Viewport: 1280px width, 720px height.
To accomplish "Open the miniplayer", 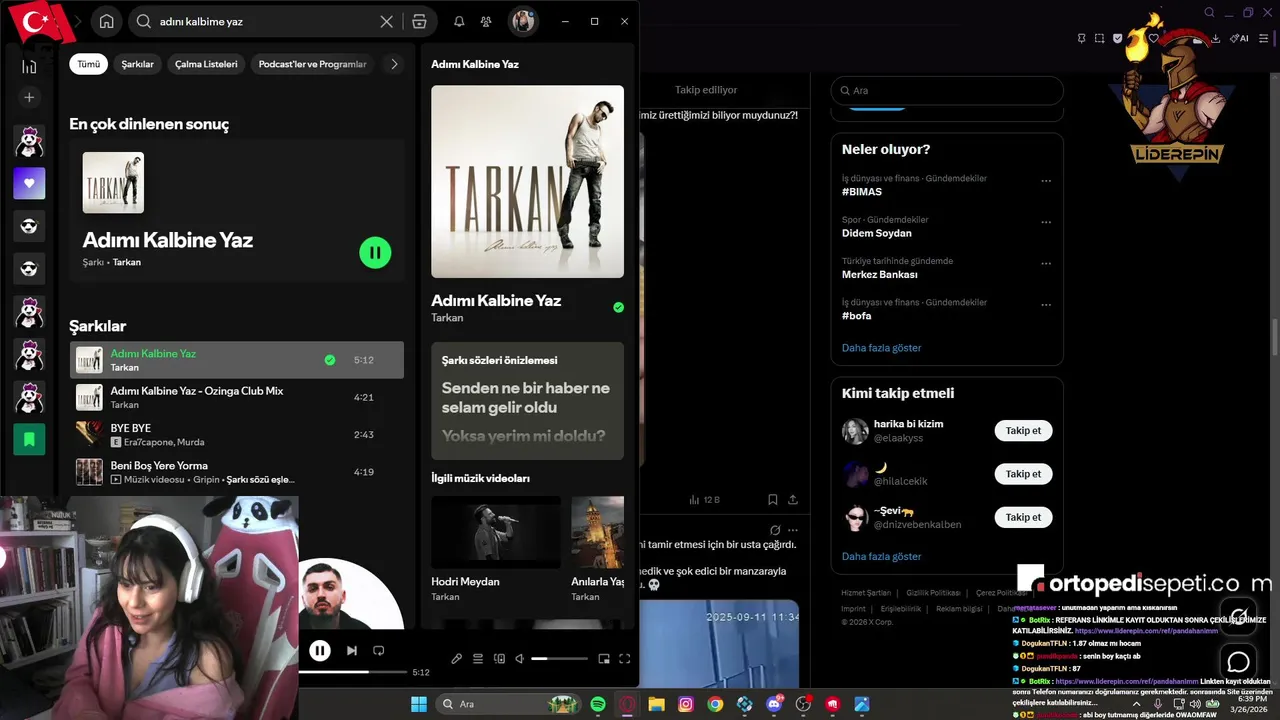I will (604, 658).
